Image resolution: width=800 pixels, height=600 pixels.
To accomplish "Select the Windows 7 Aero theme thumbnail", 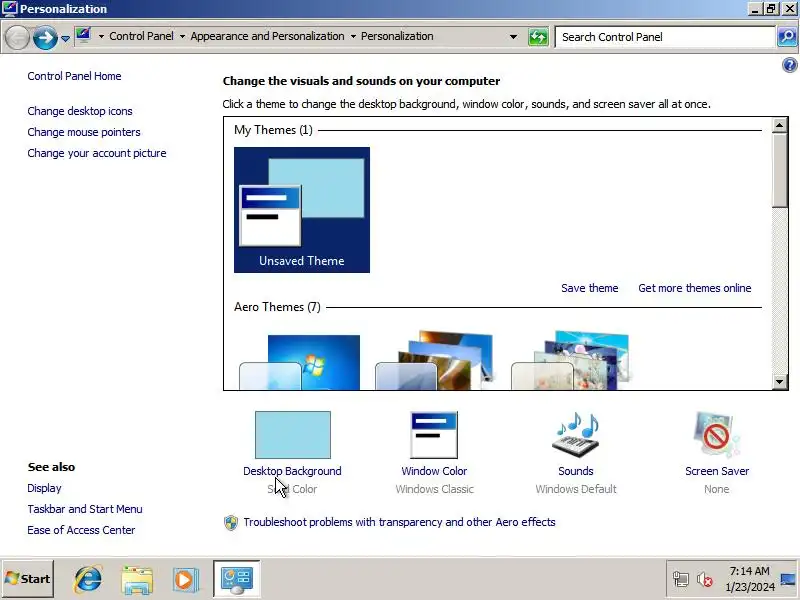I will click(300, 362).
